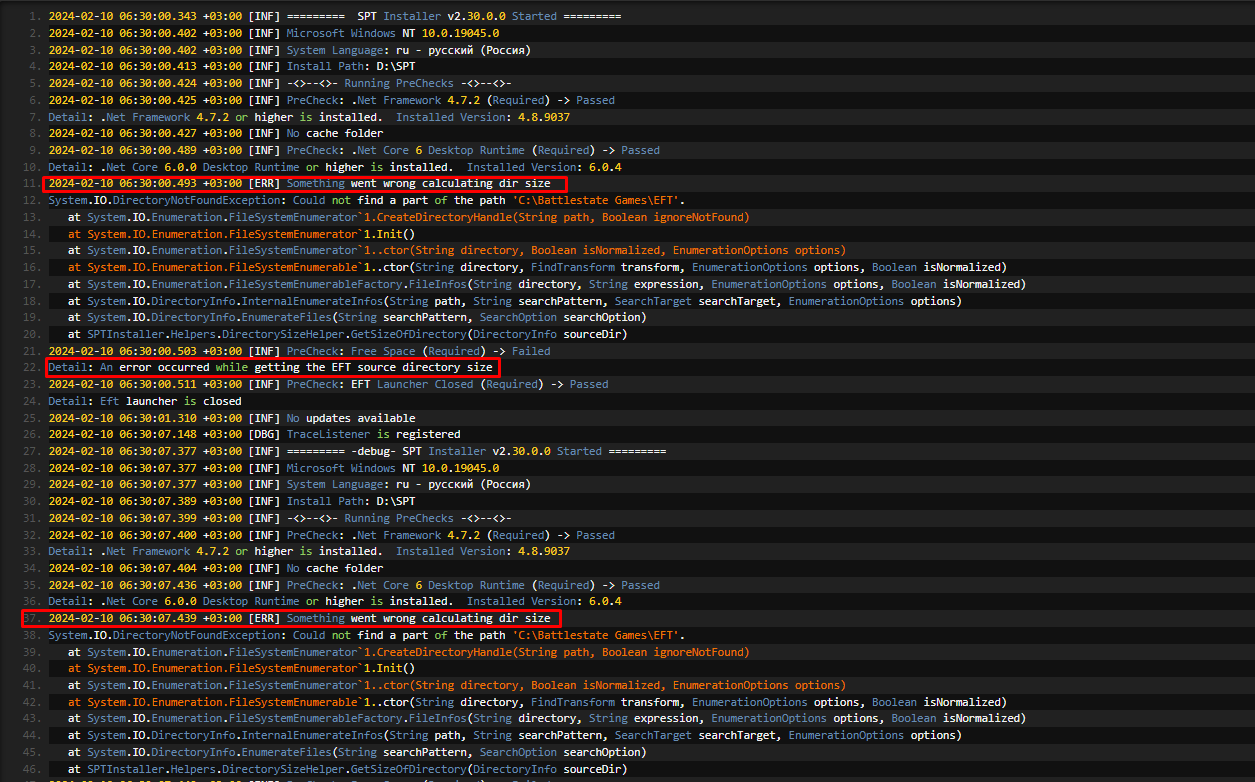Screen dimensions: 1255x782
Task: Select 'DirectorySizeHelper.GetSizeOfDirectory' frame on line 46
Action: [347, 769]
